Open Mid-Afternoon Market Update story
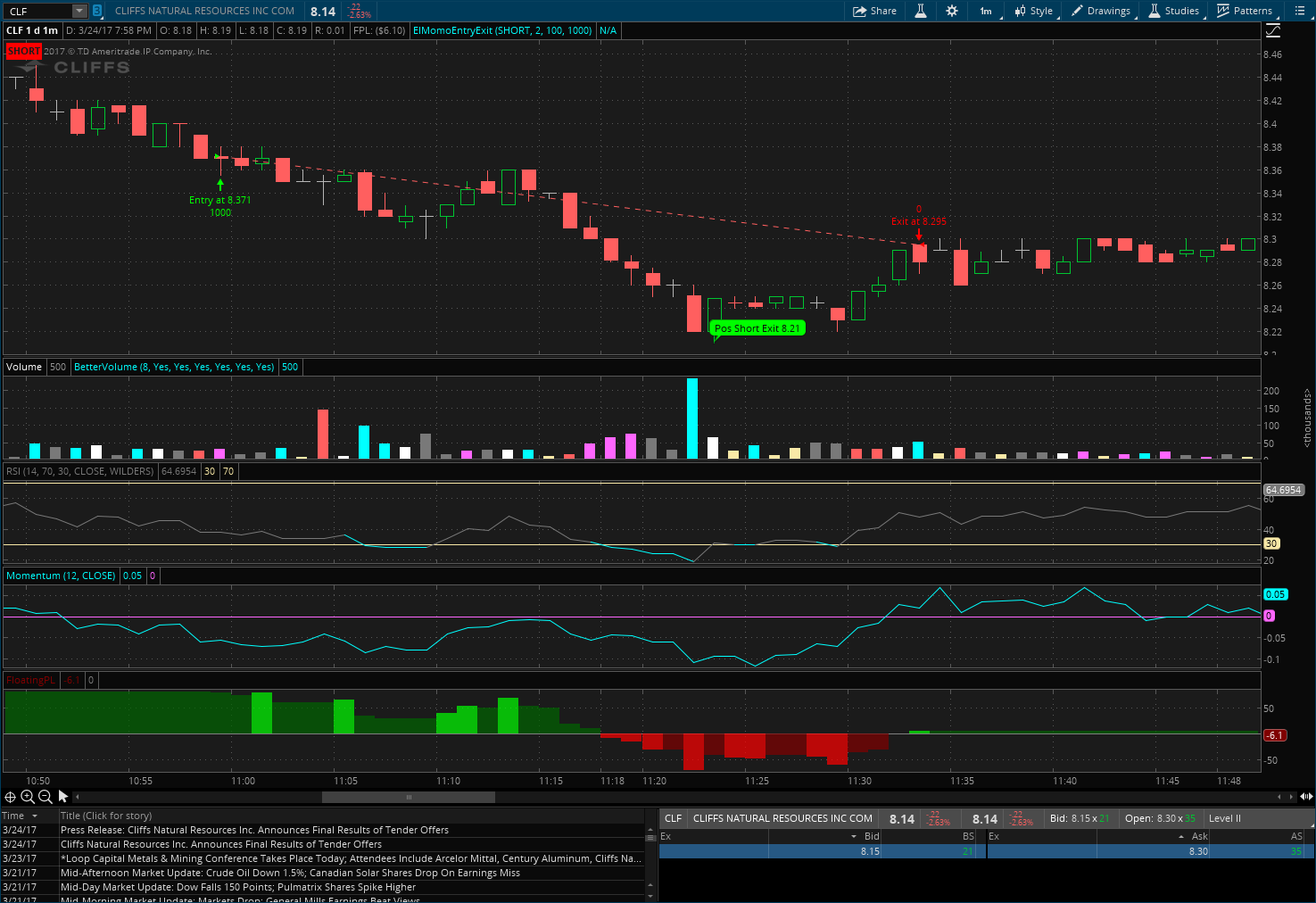Viewport: 1316px width, 903px height. click(290, 873)
